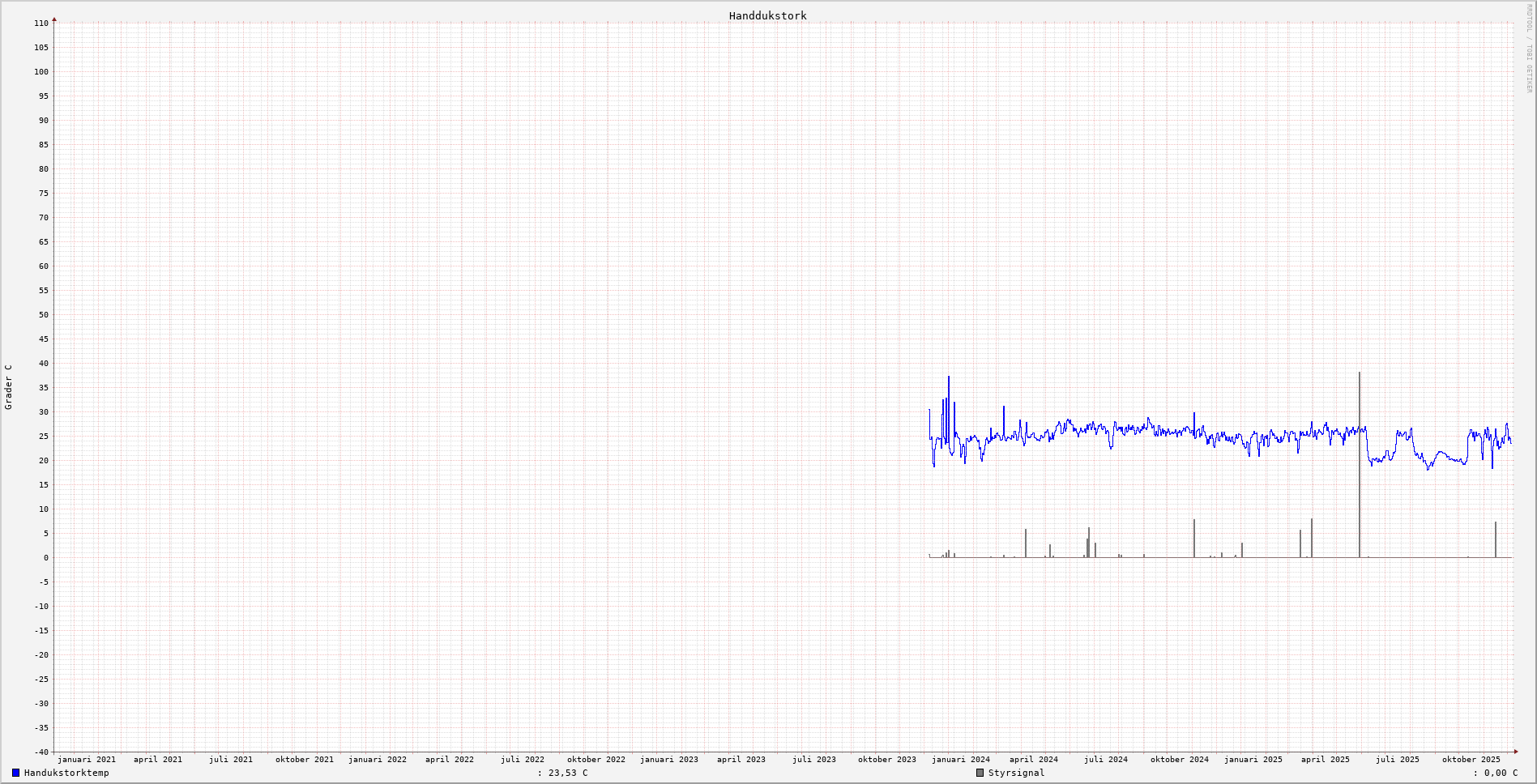
Task: Click the arrow at the x-axis right end
Action: point(1515,752)
